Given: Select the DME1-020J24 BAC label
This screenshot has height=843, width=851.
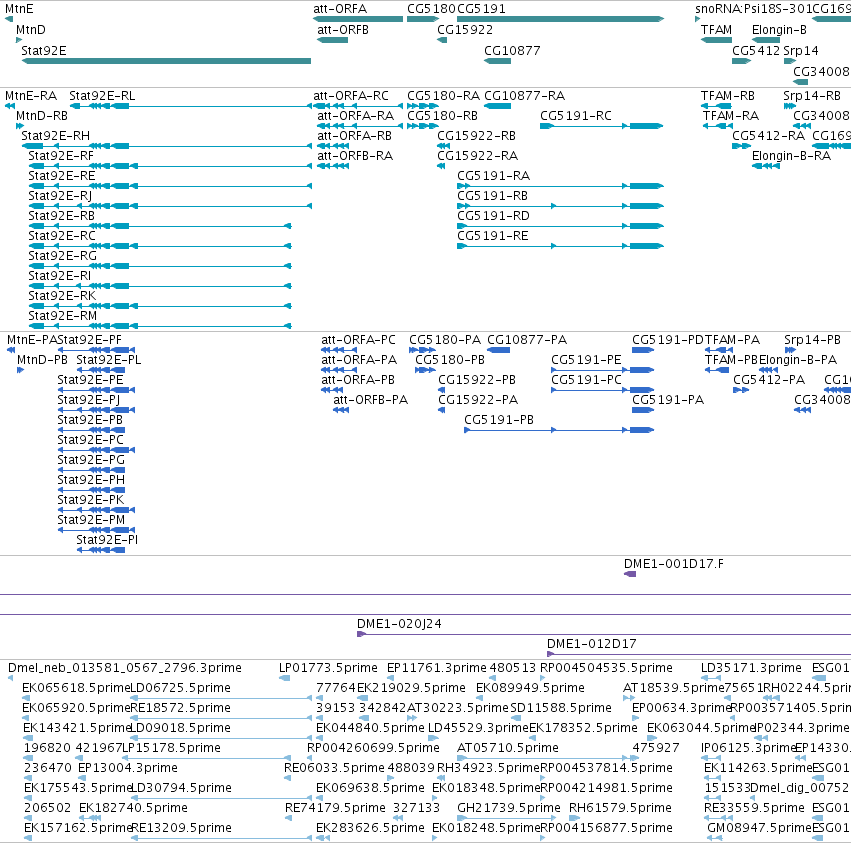Looking at the screenshot, I should (399, 624).
